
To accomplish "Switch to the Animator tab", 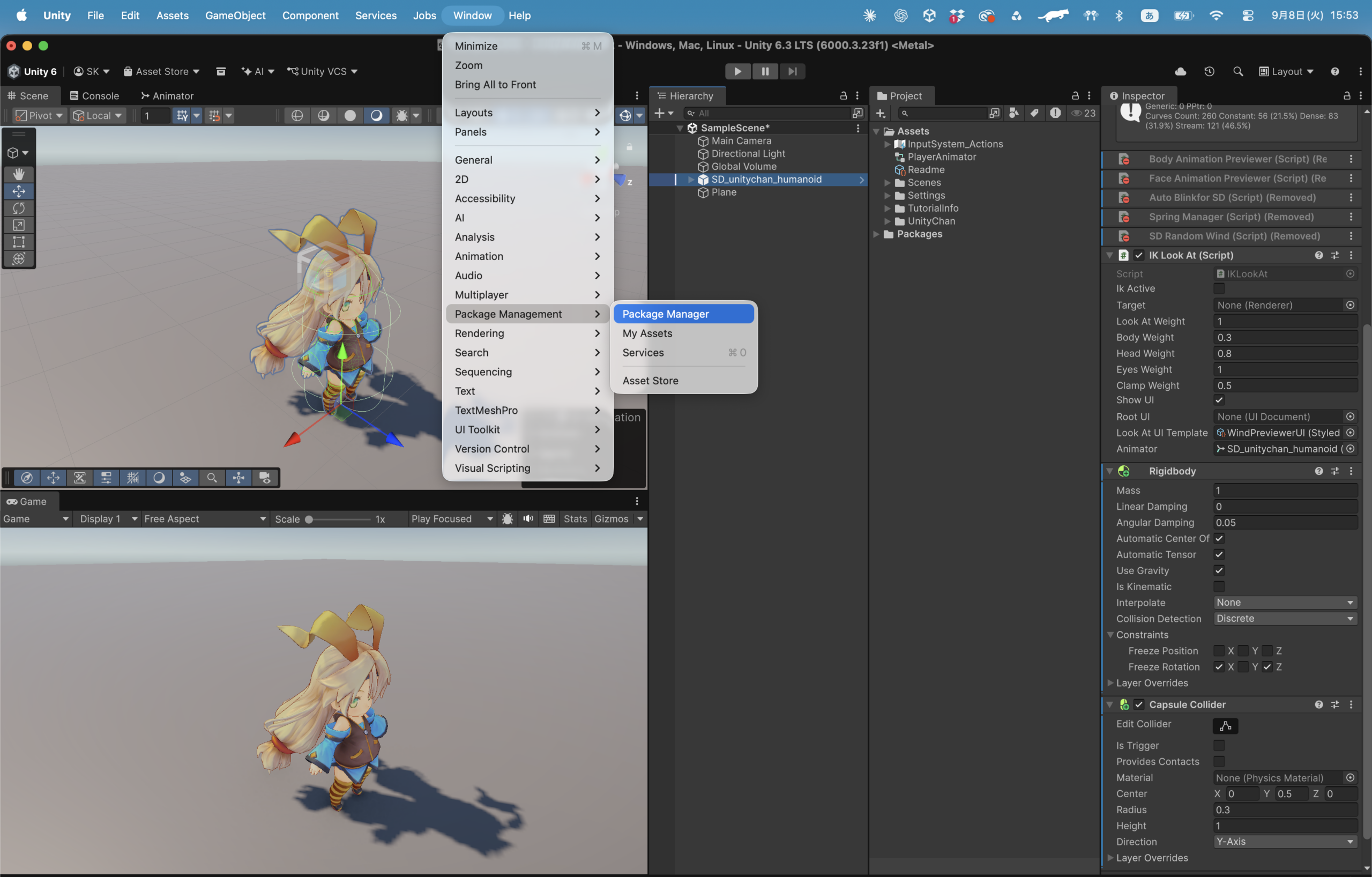I will [167, 96].
